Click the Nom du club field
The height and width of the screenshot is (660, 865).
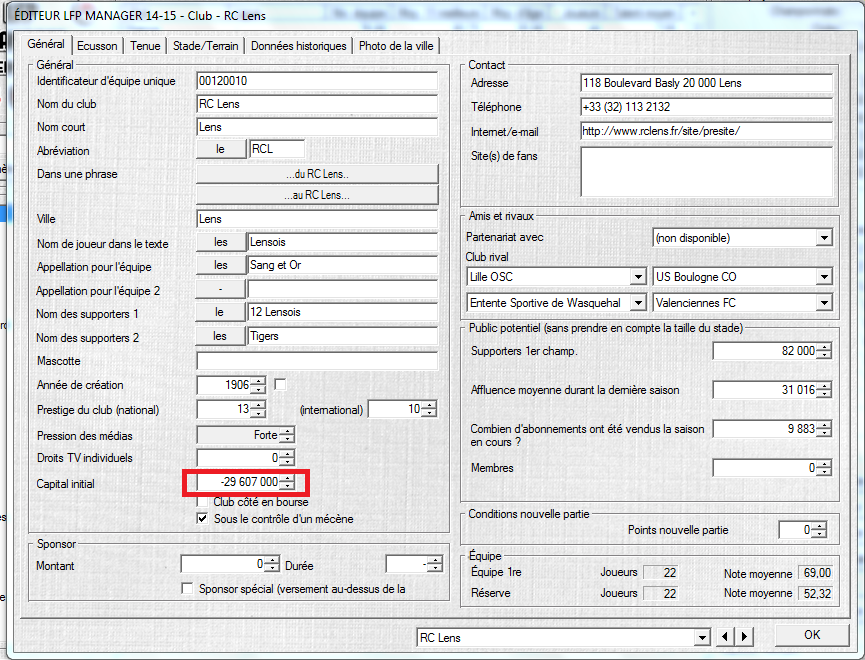[317, 104]
